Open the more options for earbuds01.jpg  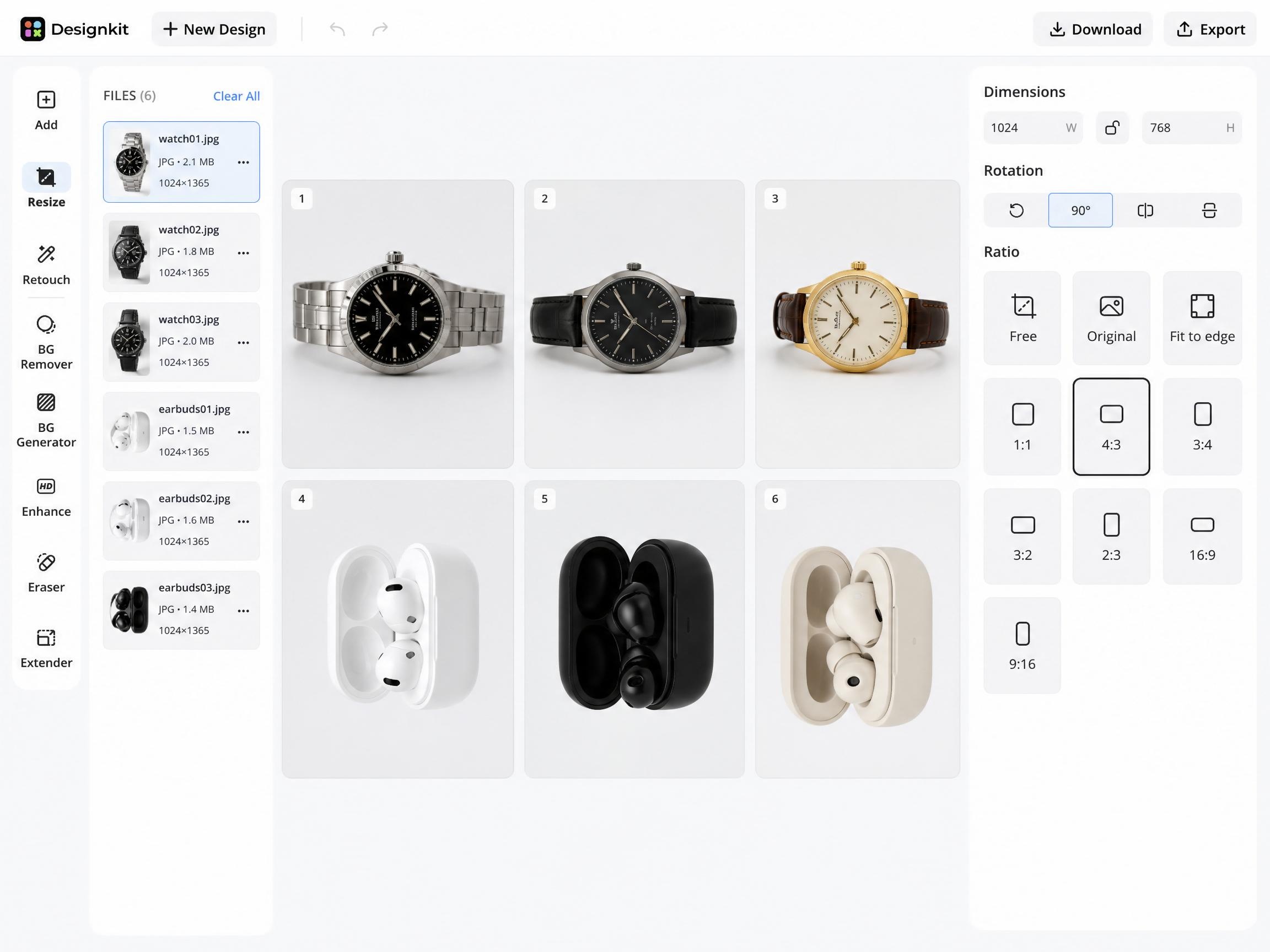[244, 431]
